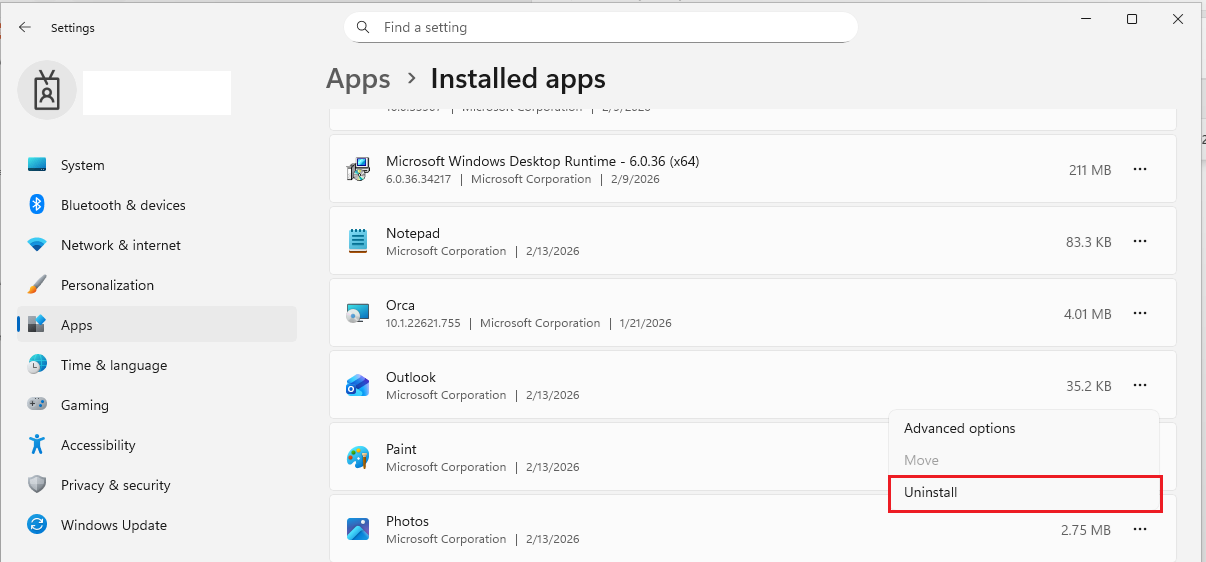Click Orca version 10.1.22621.755 text
Screen dimensions: 1206x562
[424, 323]
